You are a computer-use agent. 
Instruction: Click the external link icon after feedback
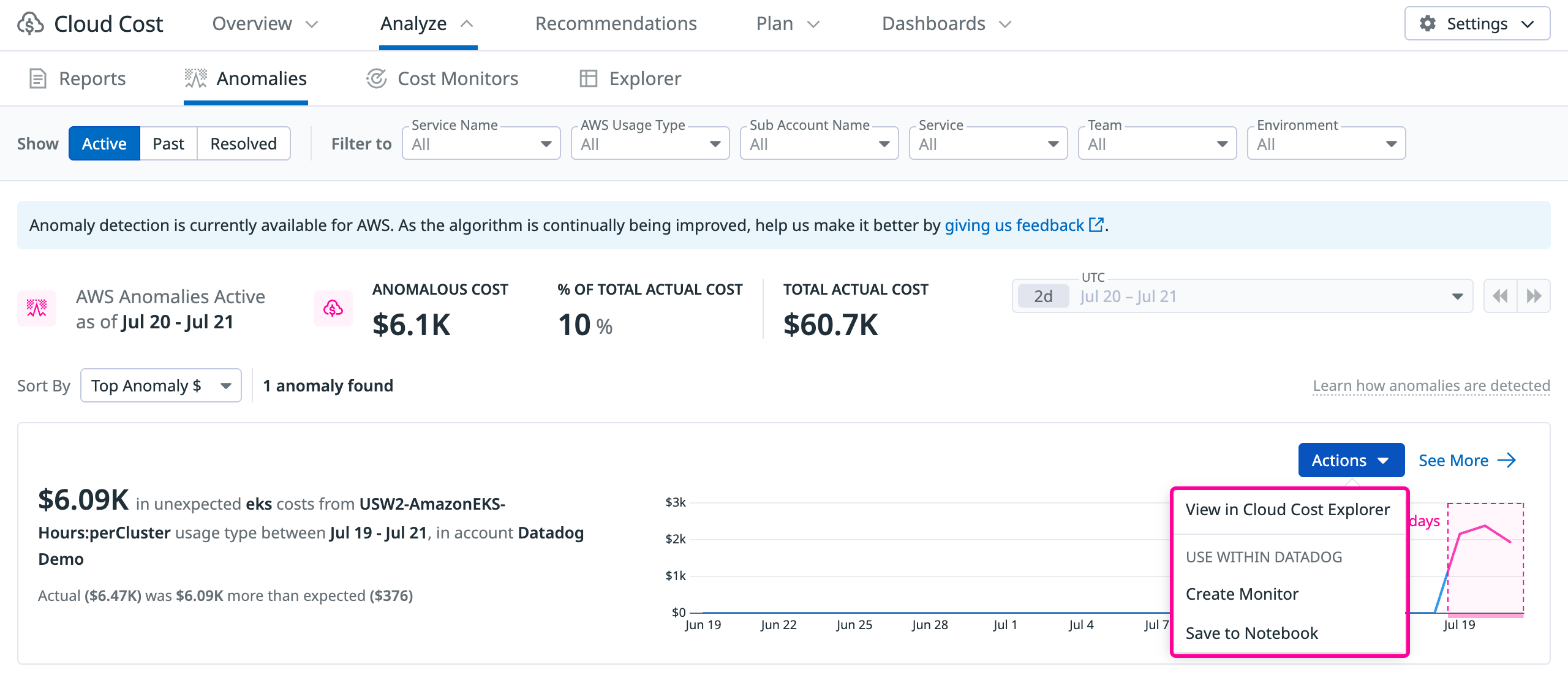[x=1096, y=225]
